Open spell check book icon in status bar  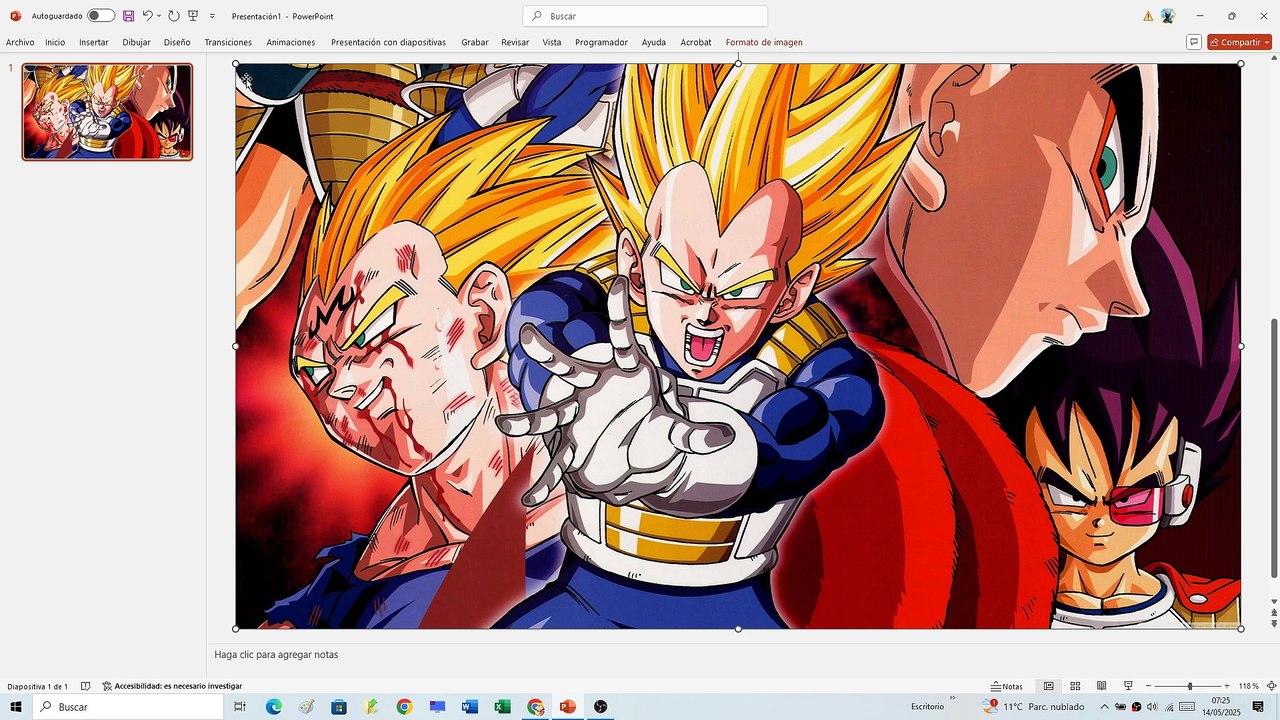coord(85,686)
